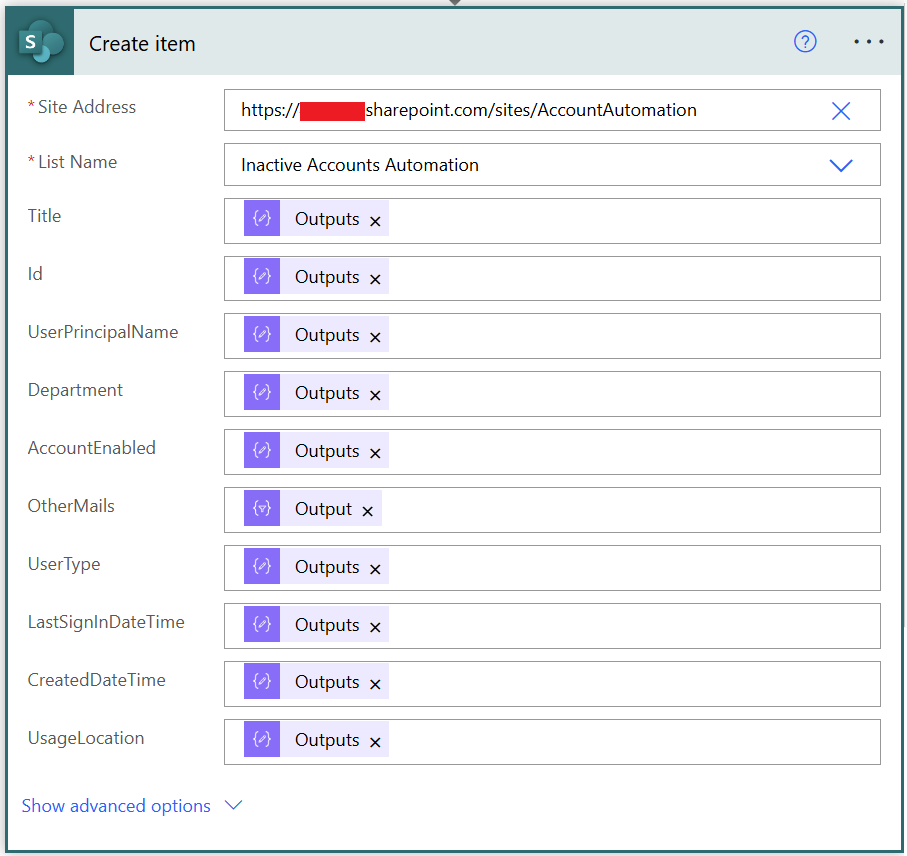
Task: Click Outputs token icon in CreatedDateTime field
Action: [x=262, y=682]
